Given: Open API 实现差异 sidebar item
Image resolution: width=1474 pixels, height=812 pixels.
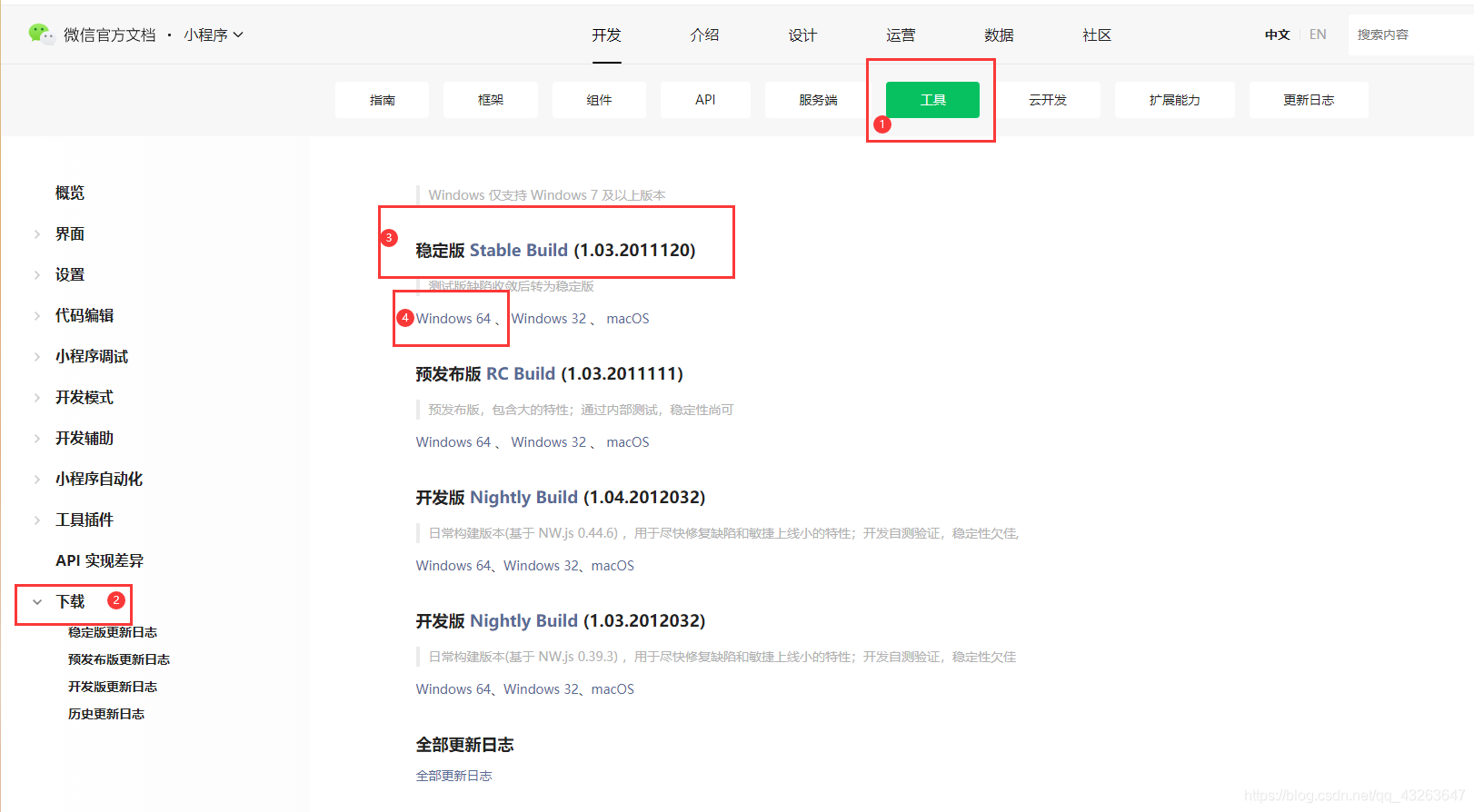Looking at the screenshot, I should click(100, 560).
